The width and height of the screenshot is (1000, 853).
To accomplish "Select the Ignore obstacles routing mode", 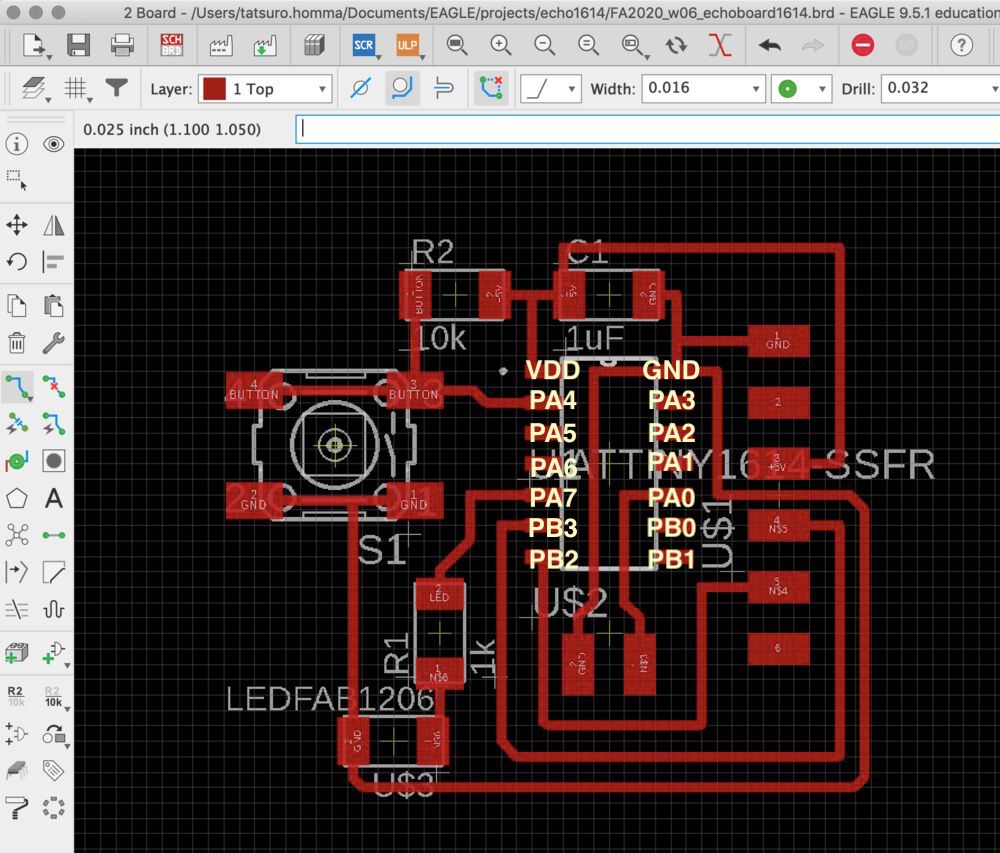I will [360, 89].
